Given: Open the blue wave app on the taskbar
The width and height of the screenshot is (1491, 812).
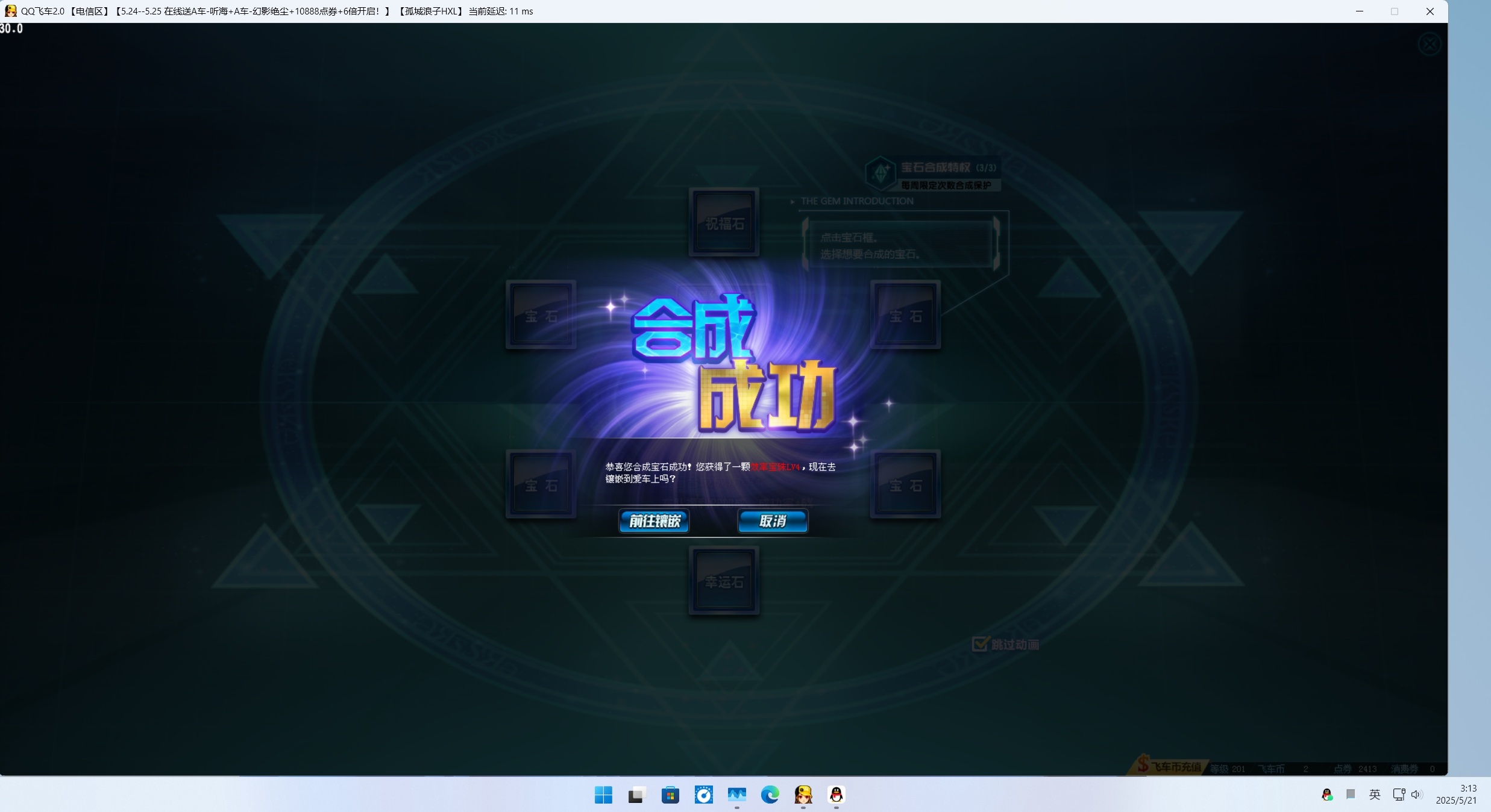Looking at the screenshot, I should pos(736,795).
